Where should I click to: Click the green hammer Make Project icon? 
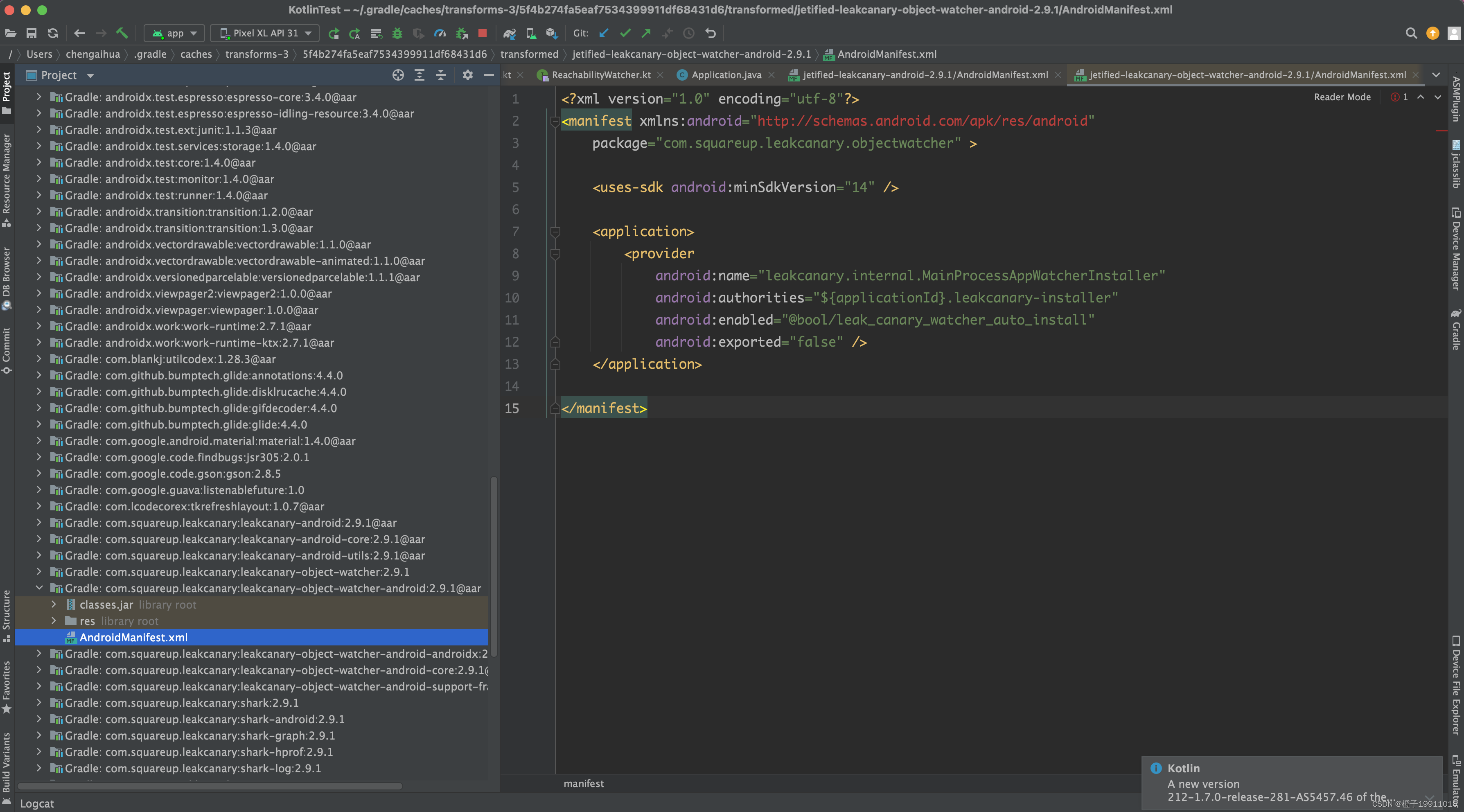122,34
